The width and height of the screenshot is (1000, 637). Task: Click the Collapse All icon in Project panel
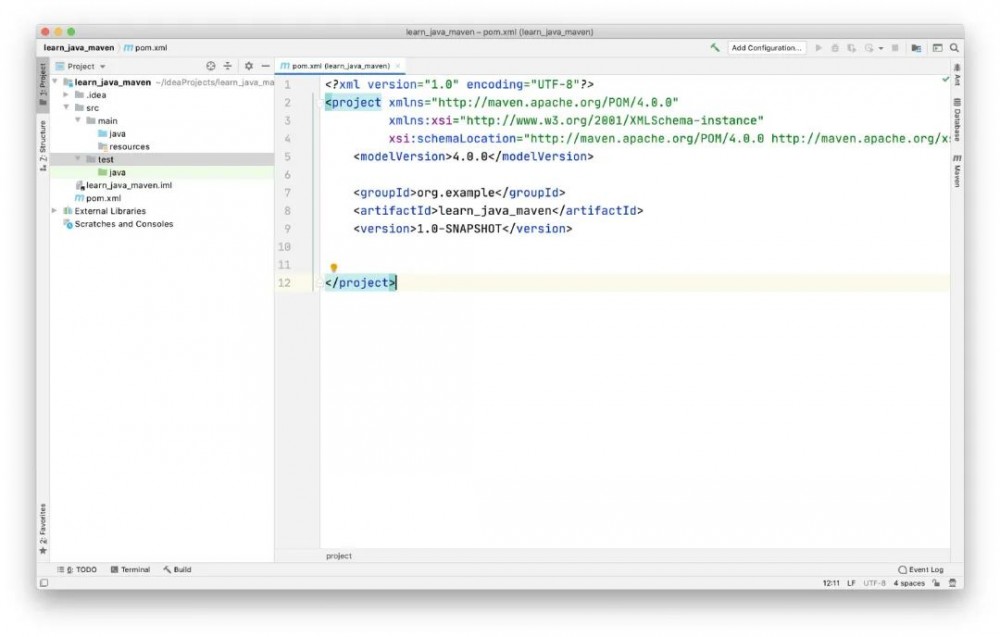[x=227, y=66]
